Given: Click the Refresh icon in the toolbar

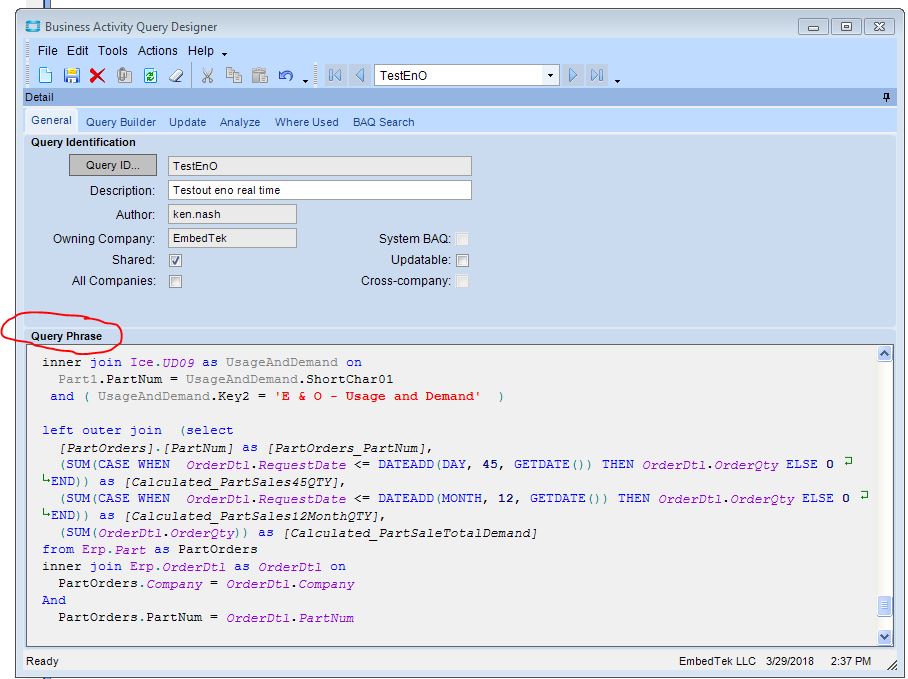Looking at the screenshot, I should coord(150,75).
